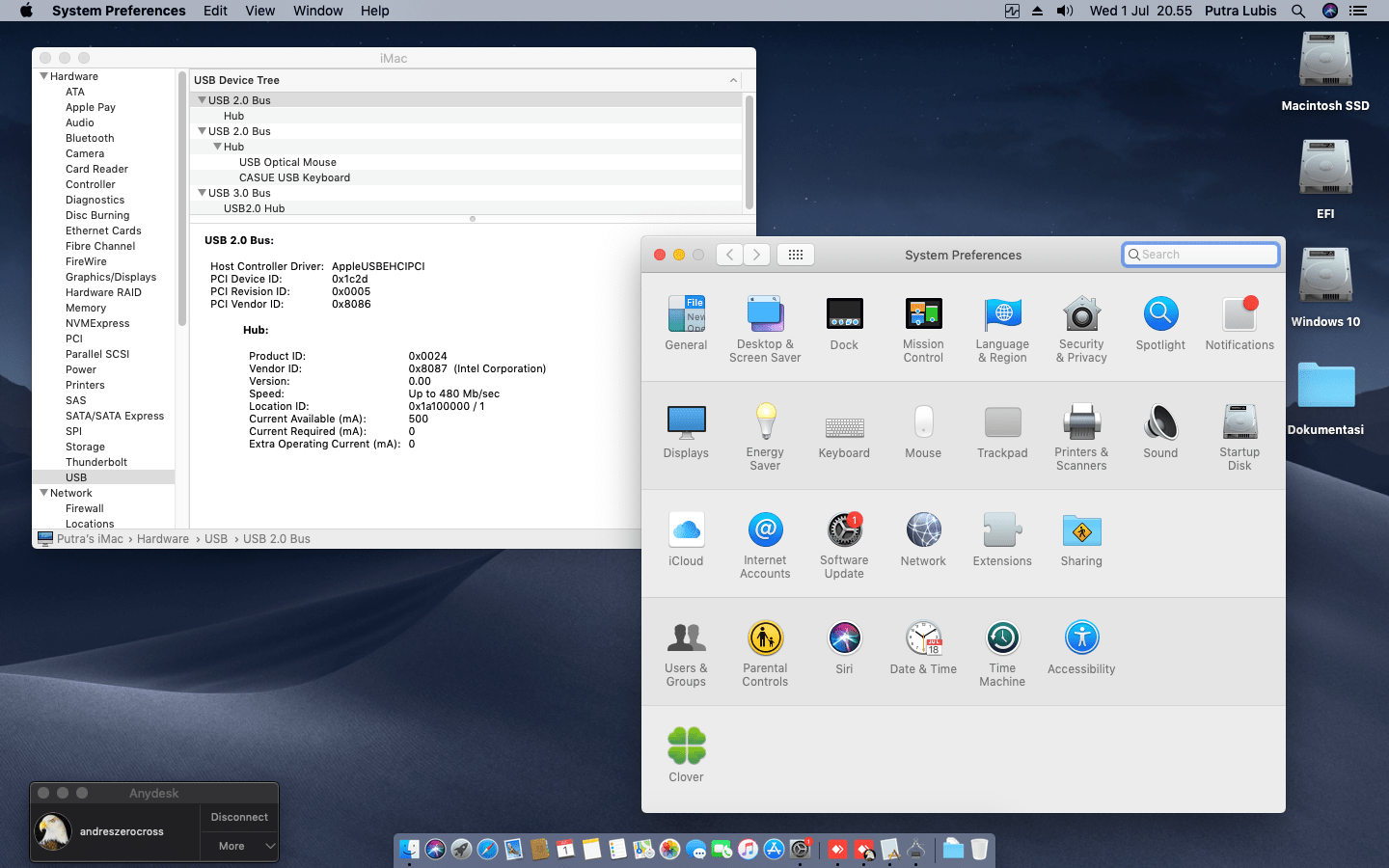Open Spotlight search in the menu bar

coord(1298,11)
